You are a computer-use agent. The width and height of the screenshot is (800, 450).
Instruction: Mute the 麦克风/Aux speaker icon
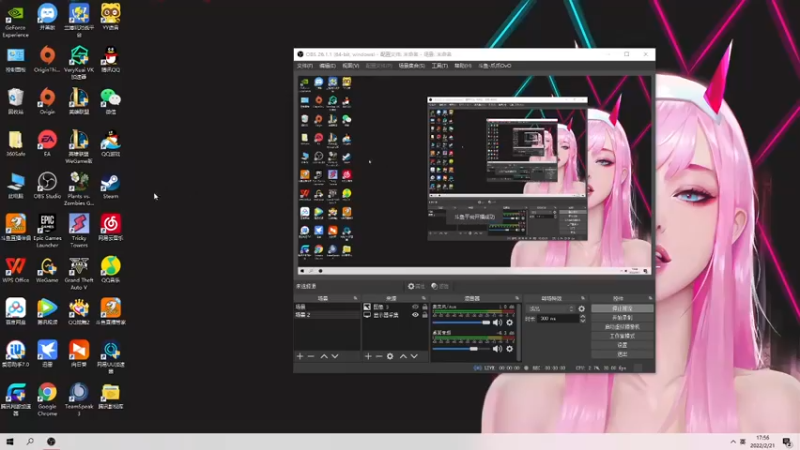coord(497,322)
